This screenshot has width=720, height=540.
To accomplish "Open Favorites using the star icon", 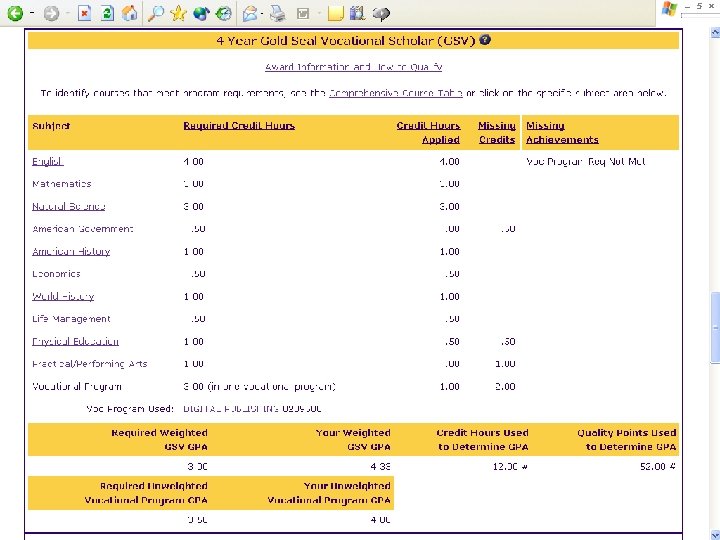I will point(178,13).
